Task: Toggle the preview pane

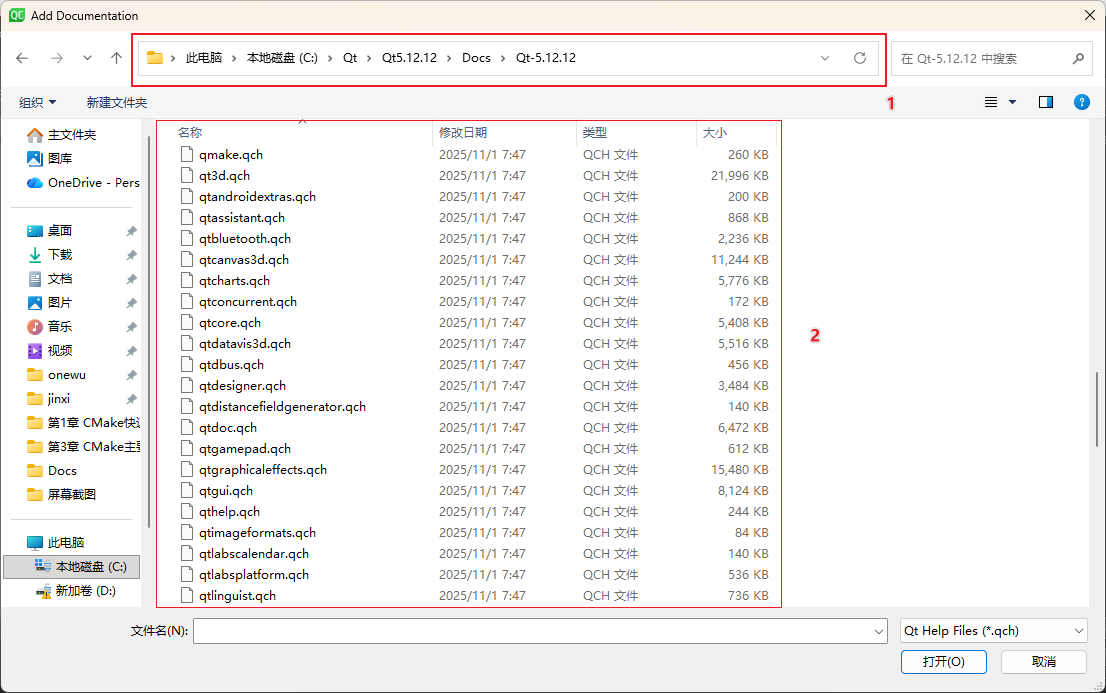Action: pyautogui.click(x=1046, y=102)
